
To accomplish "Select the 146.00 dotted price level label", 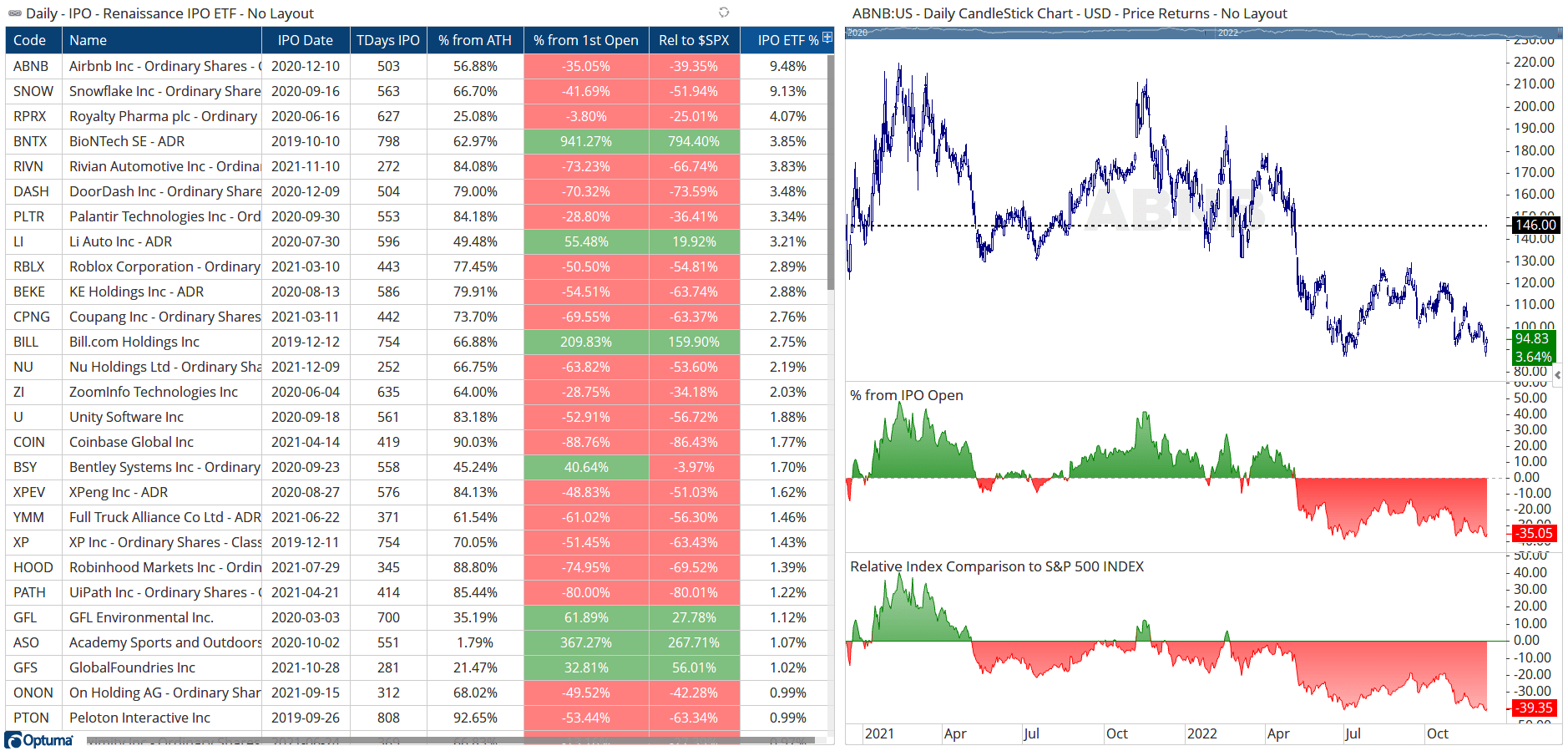I will click(1535, 225).
